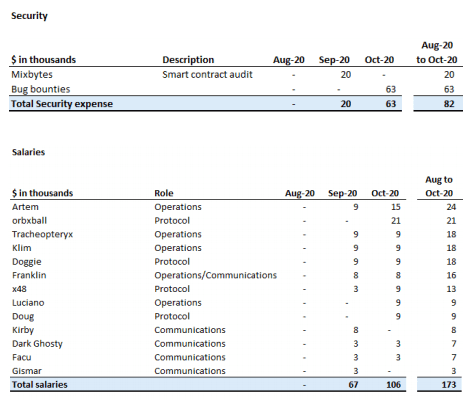Click the Operations/Communications role for Franklin
The height and width of the screenshot is (406, 474).
pos(215,275)
